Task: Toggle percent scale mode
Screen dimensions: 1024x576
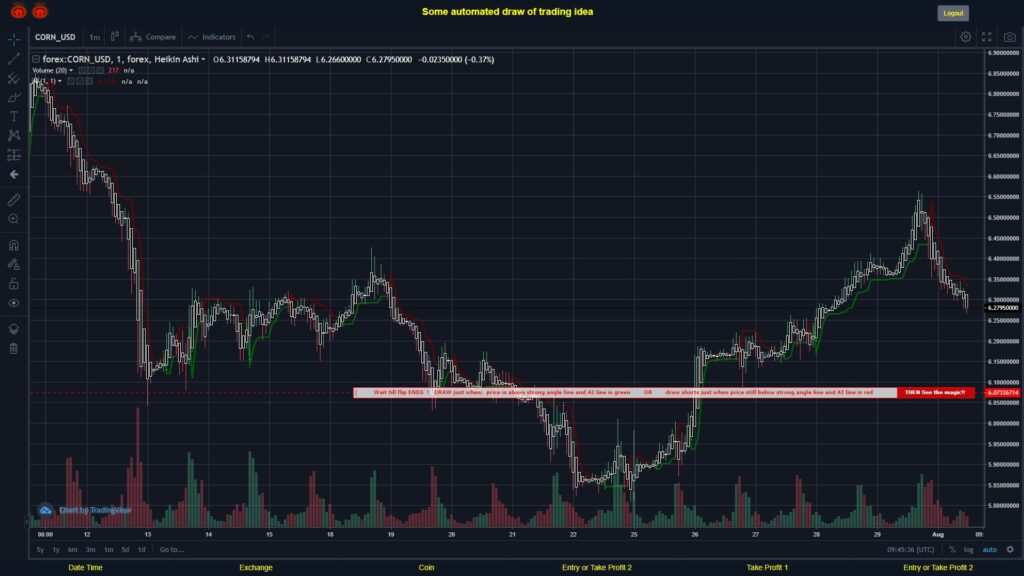Action: [x=952, y=550]
